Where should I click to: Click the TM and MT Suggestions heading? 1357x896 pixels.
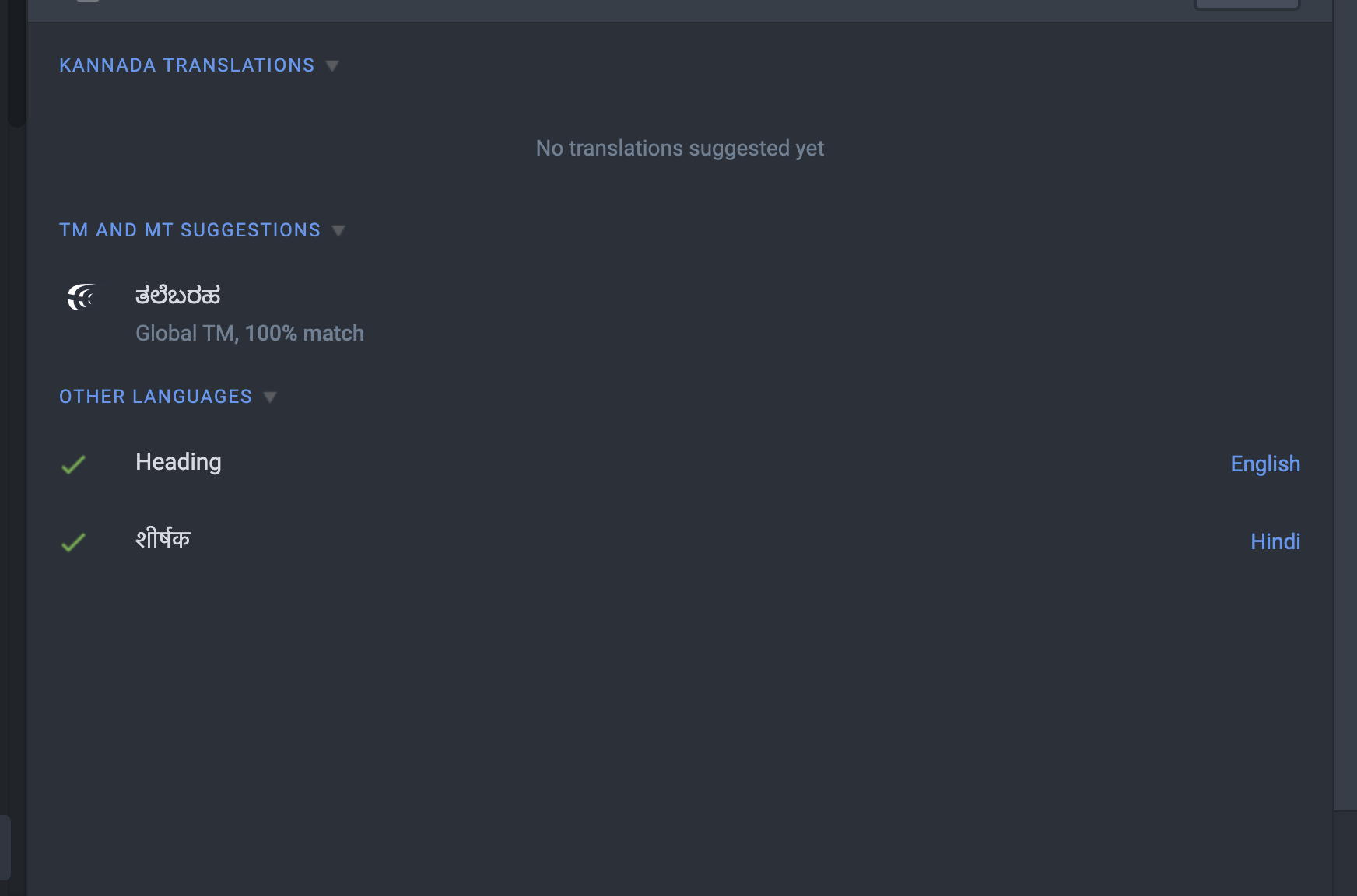(x=190, y=230)
